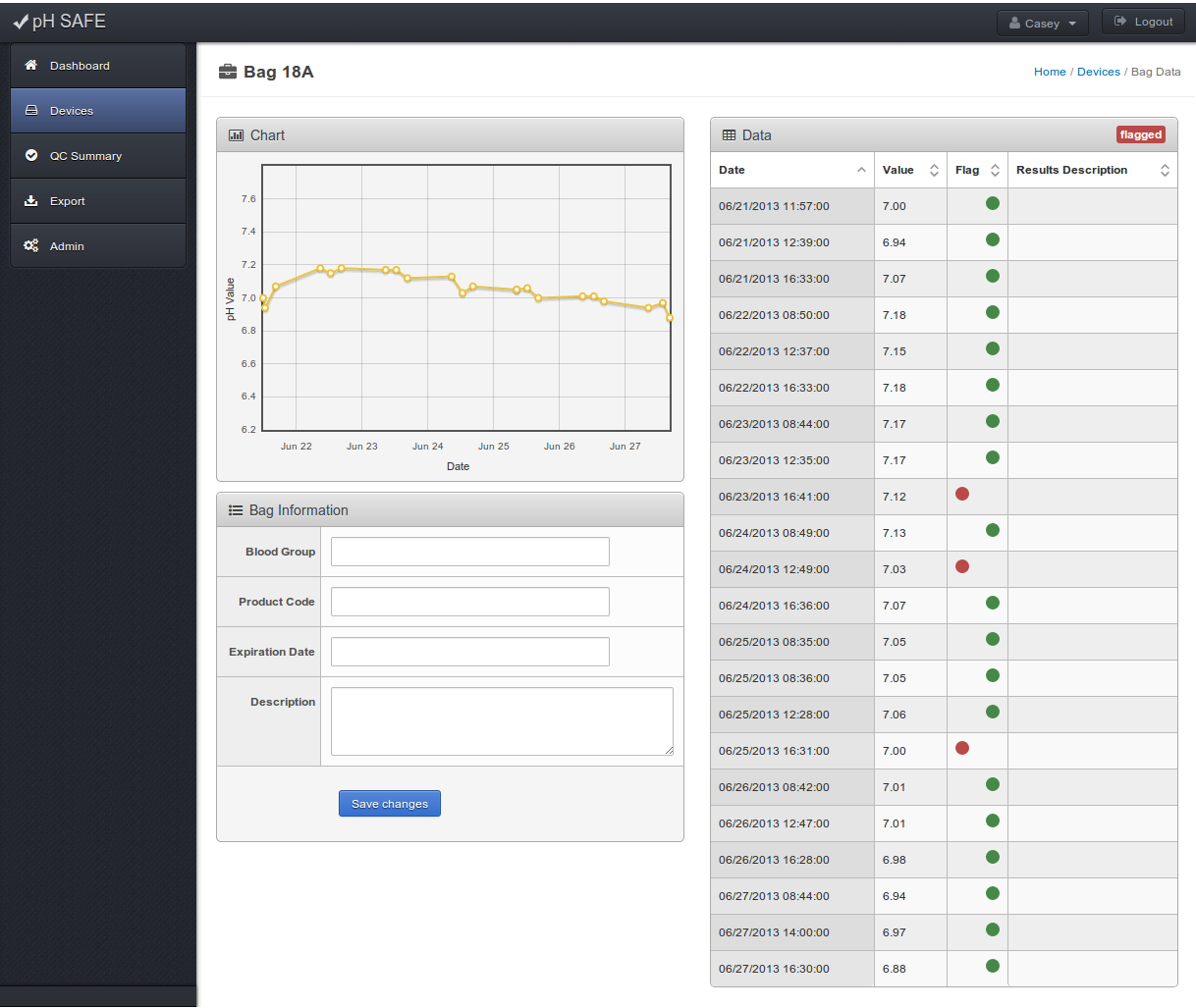Click the sign-out icon in Logout button

pos(1120,21)
